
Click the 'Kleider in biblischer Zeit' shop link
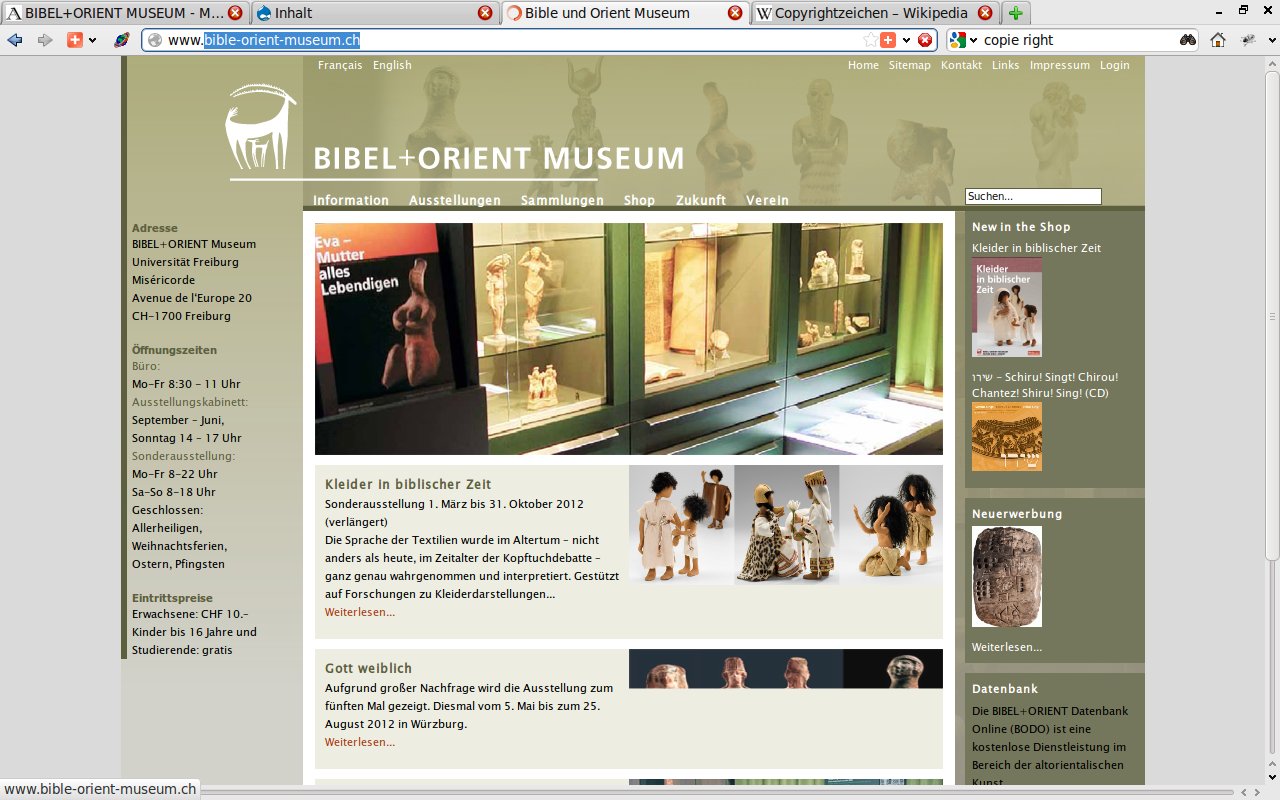click(x=1036, y=248)
